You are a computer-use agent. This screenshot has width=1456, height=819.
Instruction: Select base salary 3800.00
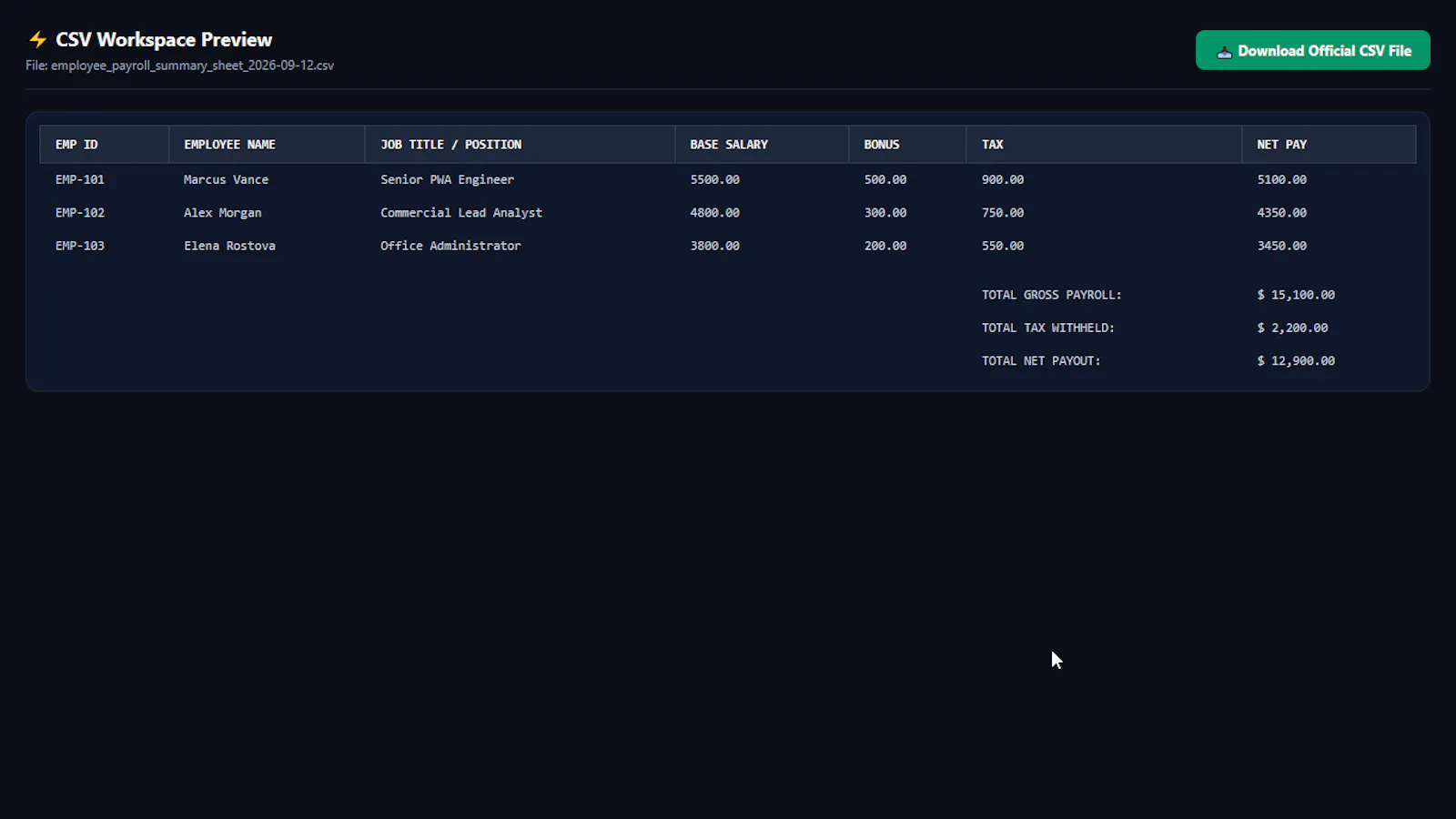[715, 246]
